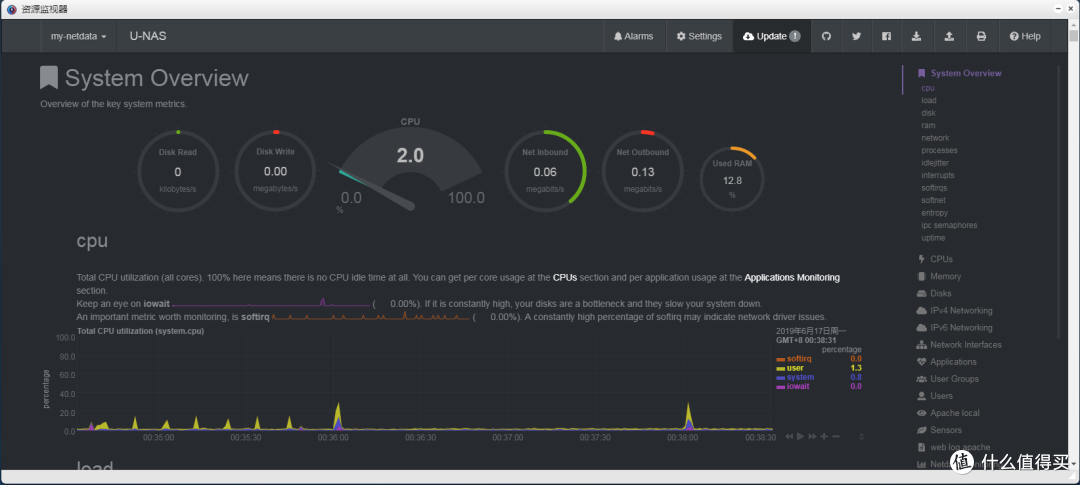This screenshot has width=1080, height=485.
Task: Jump to load in sidebar
Action: click(928, 101)
